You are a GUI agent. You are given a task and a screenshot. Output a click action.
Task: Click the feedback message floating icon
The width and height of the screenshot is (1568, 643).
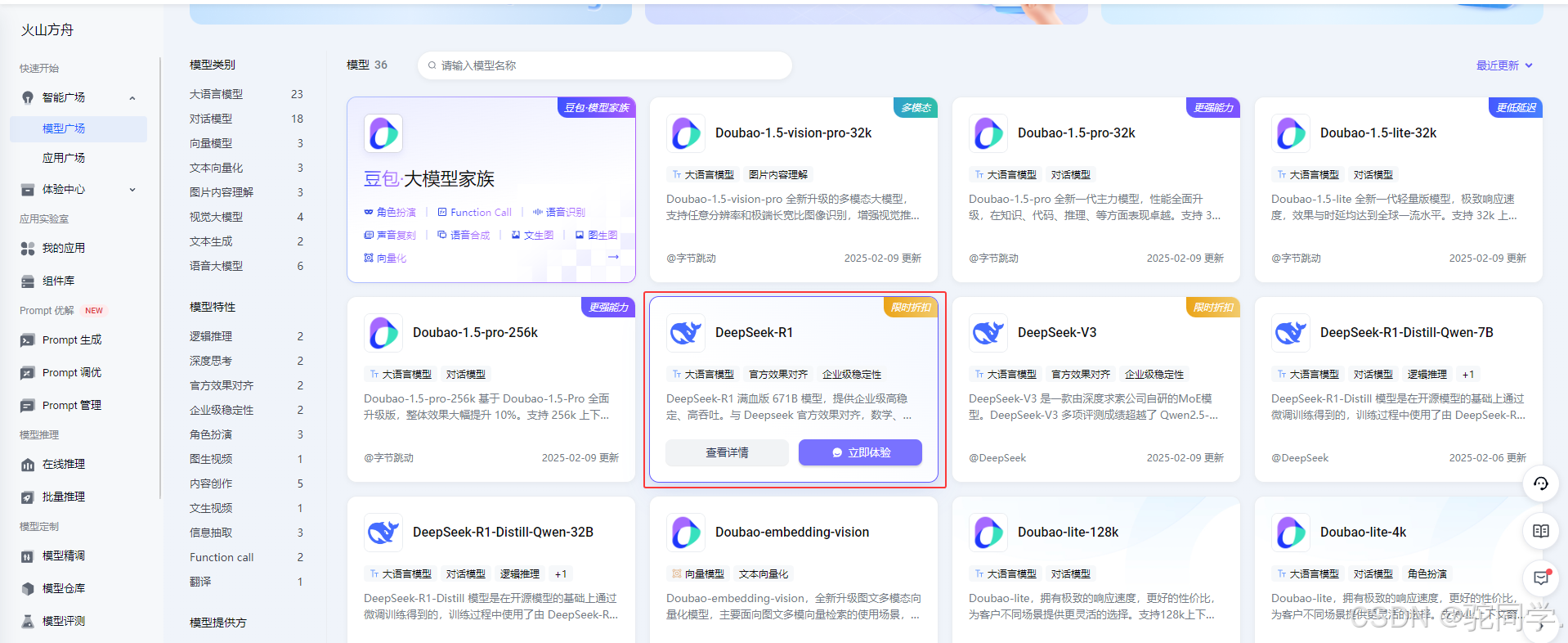[x=1541, y=578]
